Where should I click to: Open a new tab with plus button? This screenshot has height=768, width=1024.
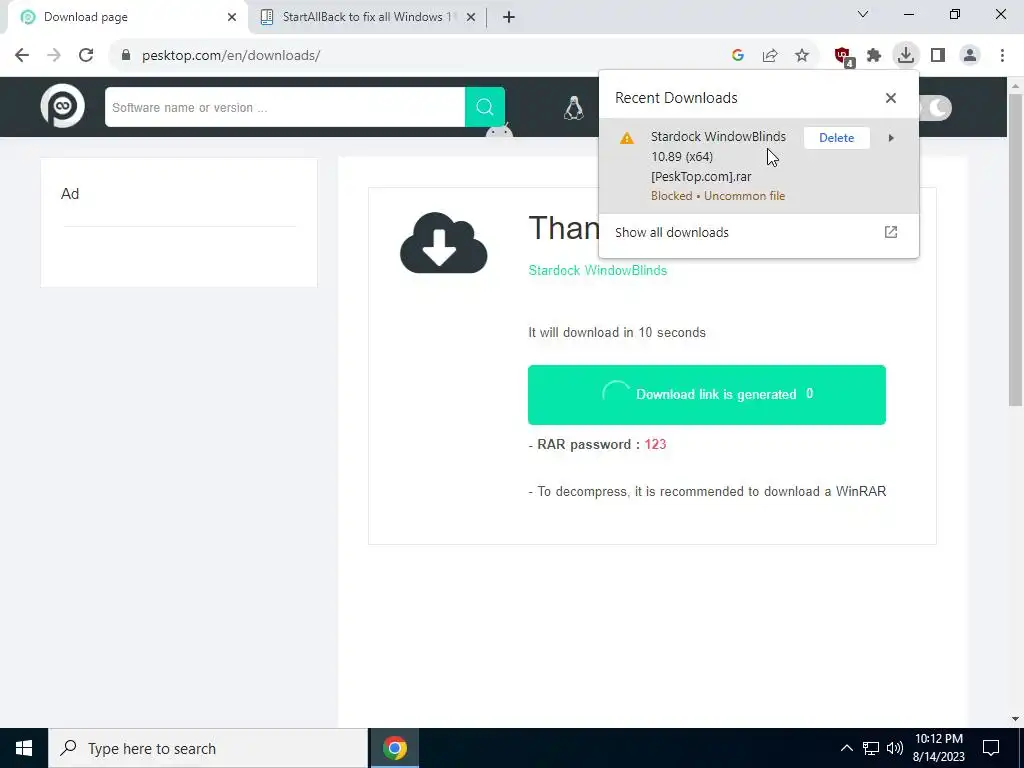pos(509,17)
